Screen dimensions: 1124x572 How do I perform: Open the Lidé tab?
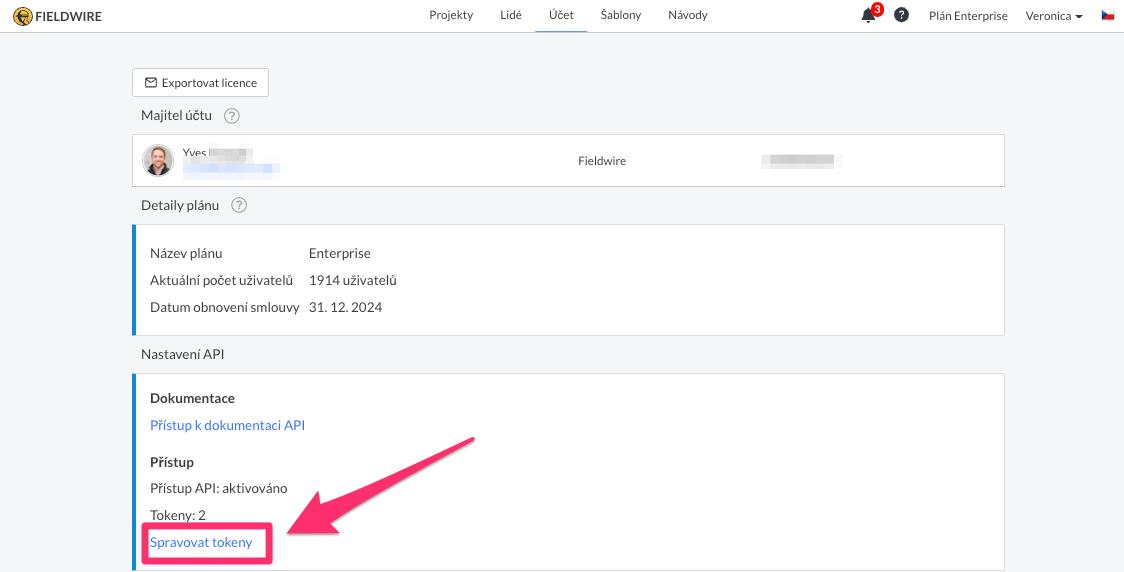pyautogui.click(x=510, y=15)
